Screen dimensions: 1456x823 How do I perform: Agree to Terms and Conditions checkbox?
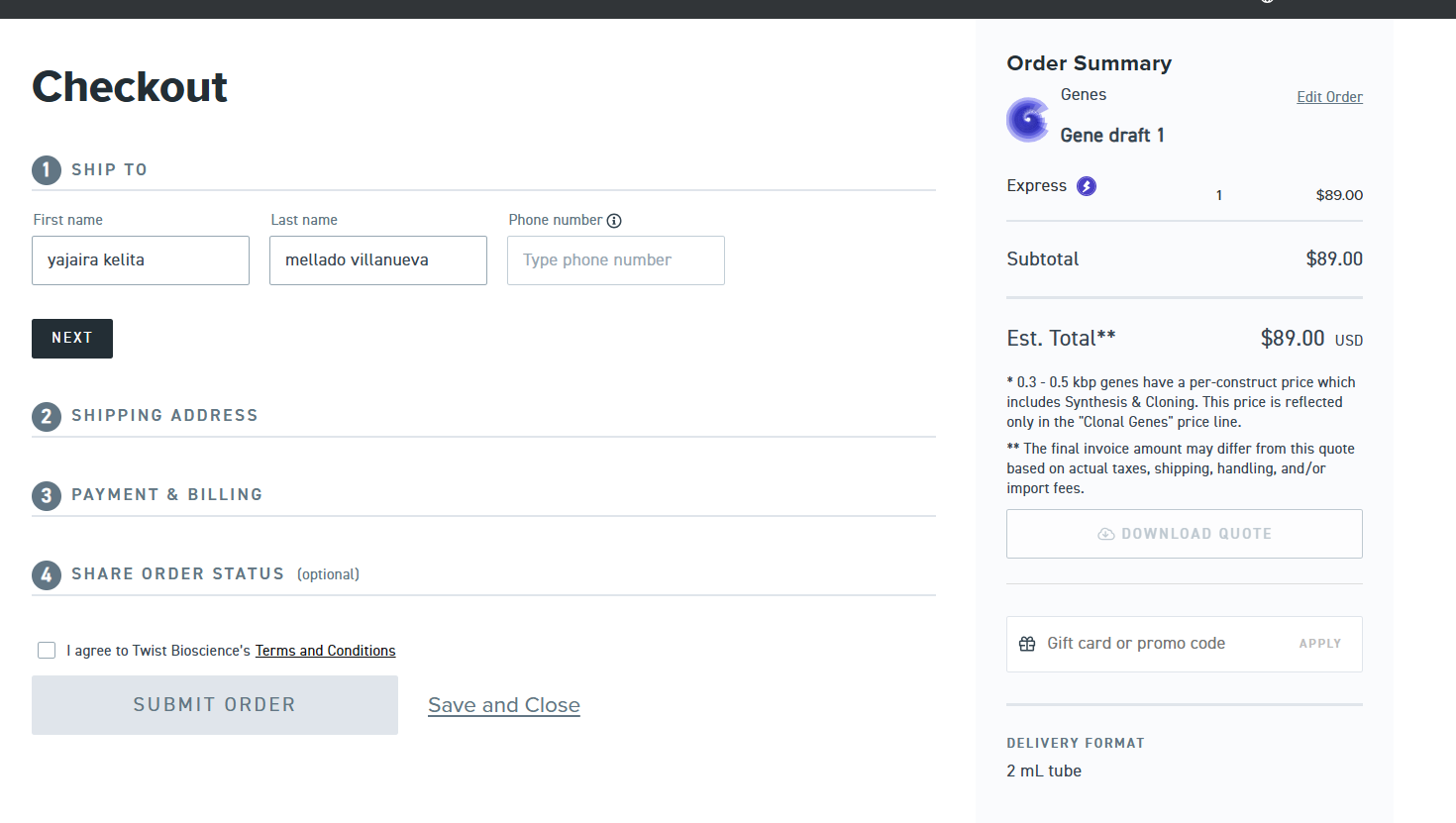pos(47,651)
